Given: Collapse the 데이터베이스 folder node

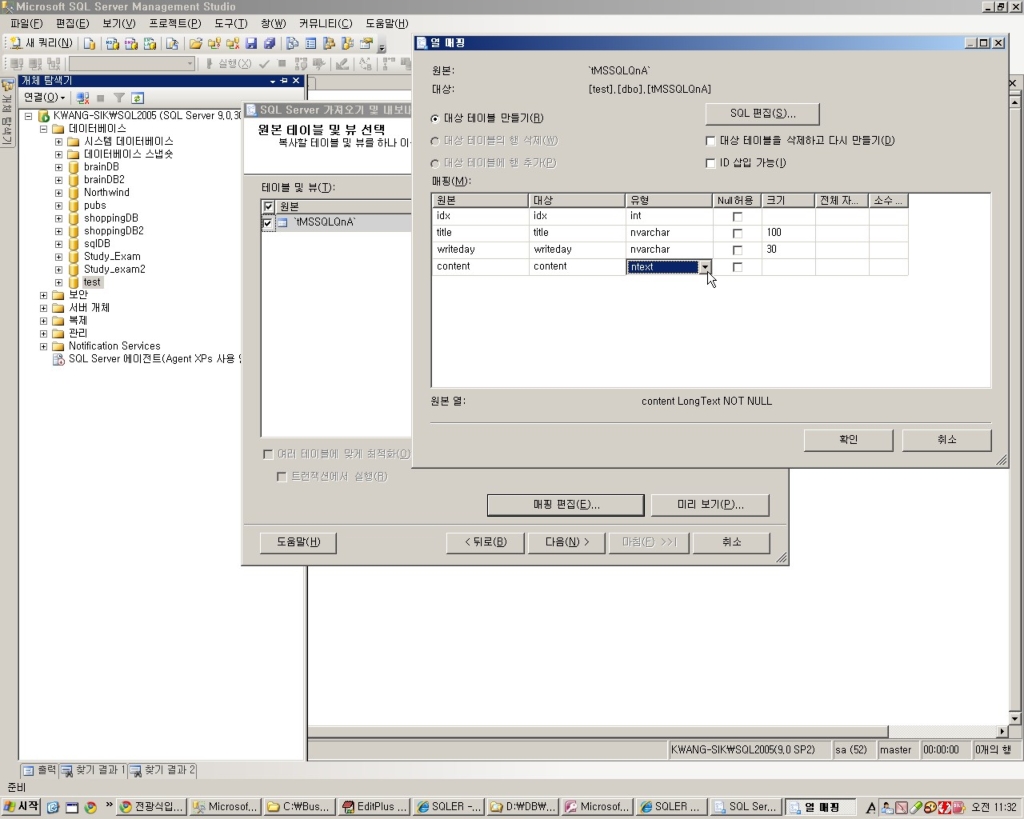Looking at the screenshot, I should tap(44, 129).
